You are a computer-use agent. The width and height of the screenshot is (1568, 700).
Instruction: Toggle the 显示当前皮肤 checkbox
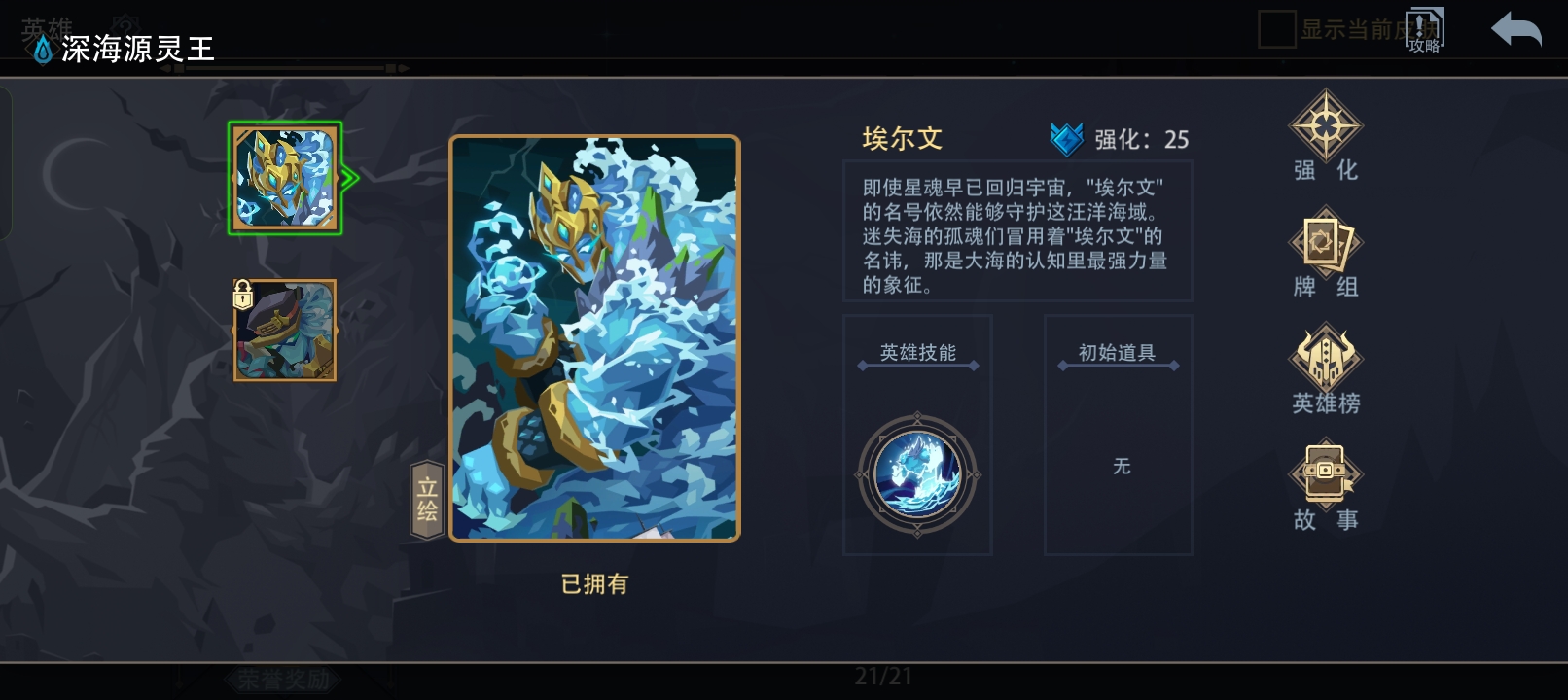pyautogui.click(x=1276, y=29)
